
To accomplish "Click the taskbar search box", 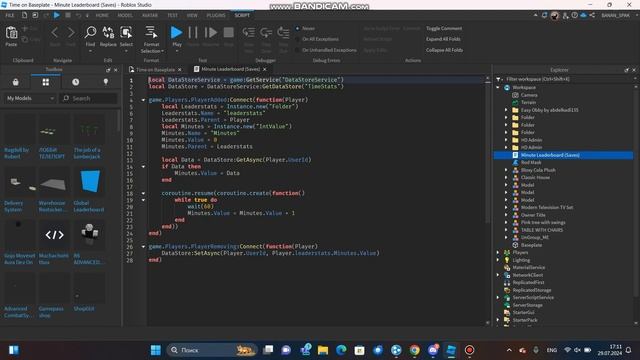I will click(211, 350).
